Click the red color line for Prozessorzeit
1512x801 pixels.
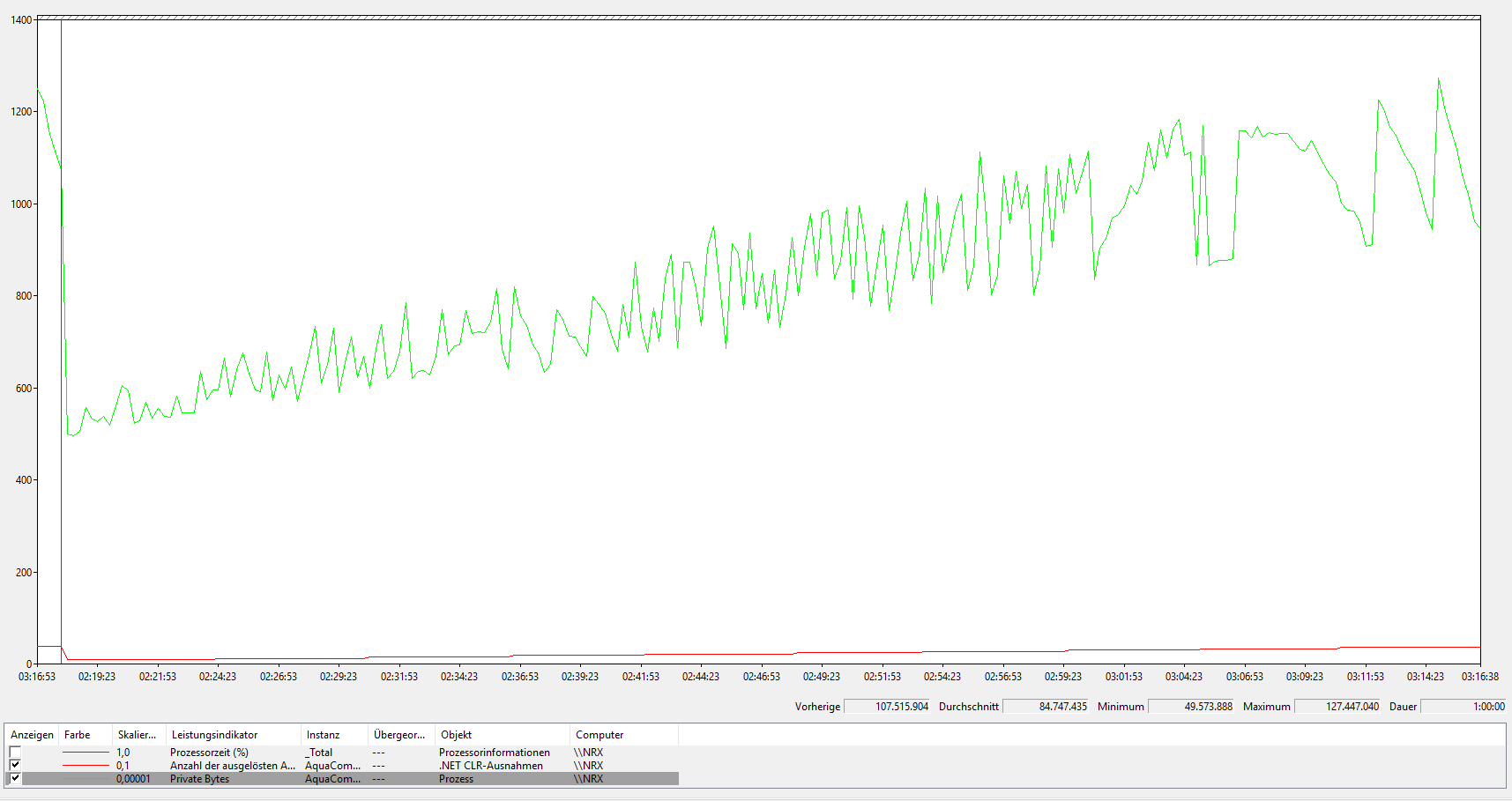(86, 753)
